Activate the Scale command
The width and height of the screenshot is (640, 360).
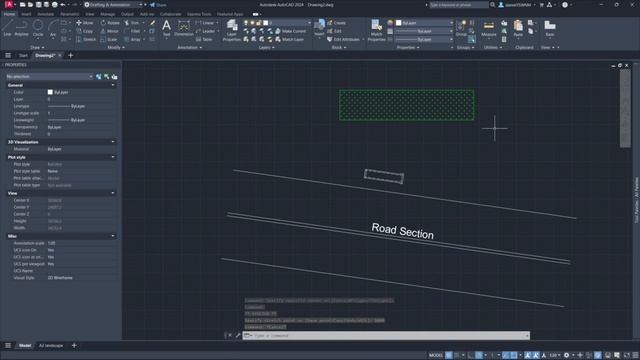[x=109, y=39]
